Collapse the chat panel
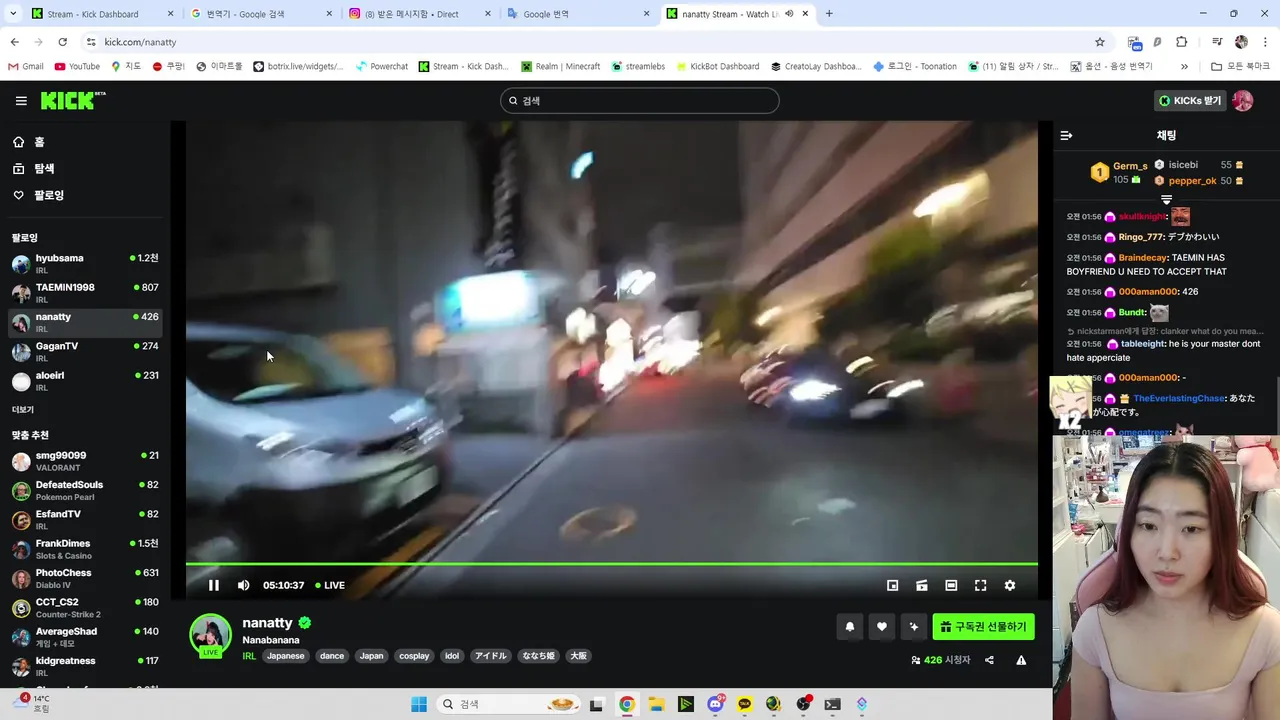Viewport: 1280px width, 720px height. pyautogui.click(x=1066, y=135)
